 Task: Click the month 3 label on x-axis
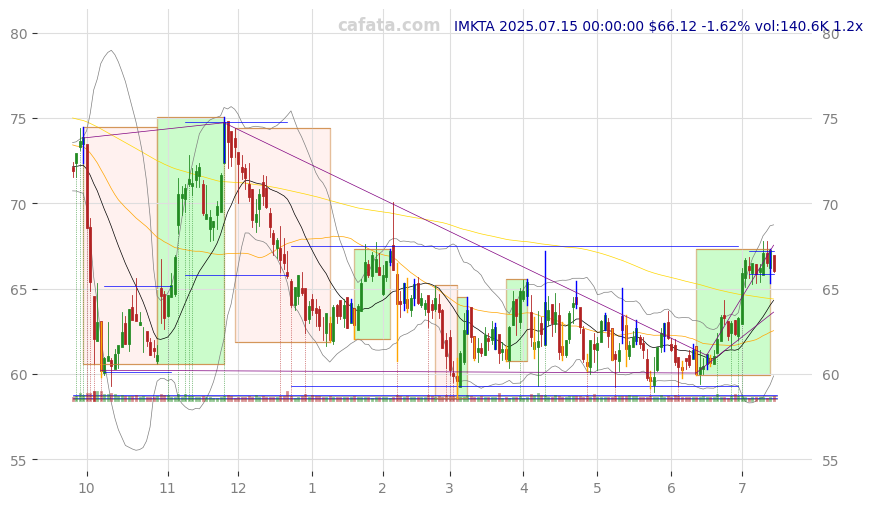449,488
